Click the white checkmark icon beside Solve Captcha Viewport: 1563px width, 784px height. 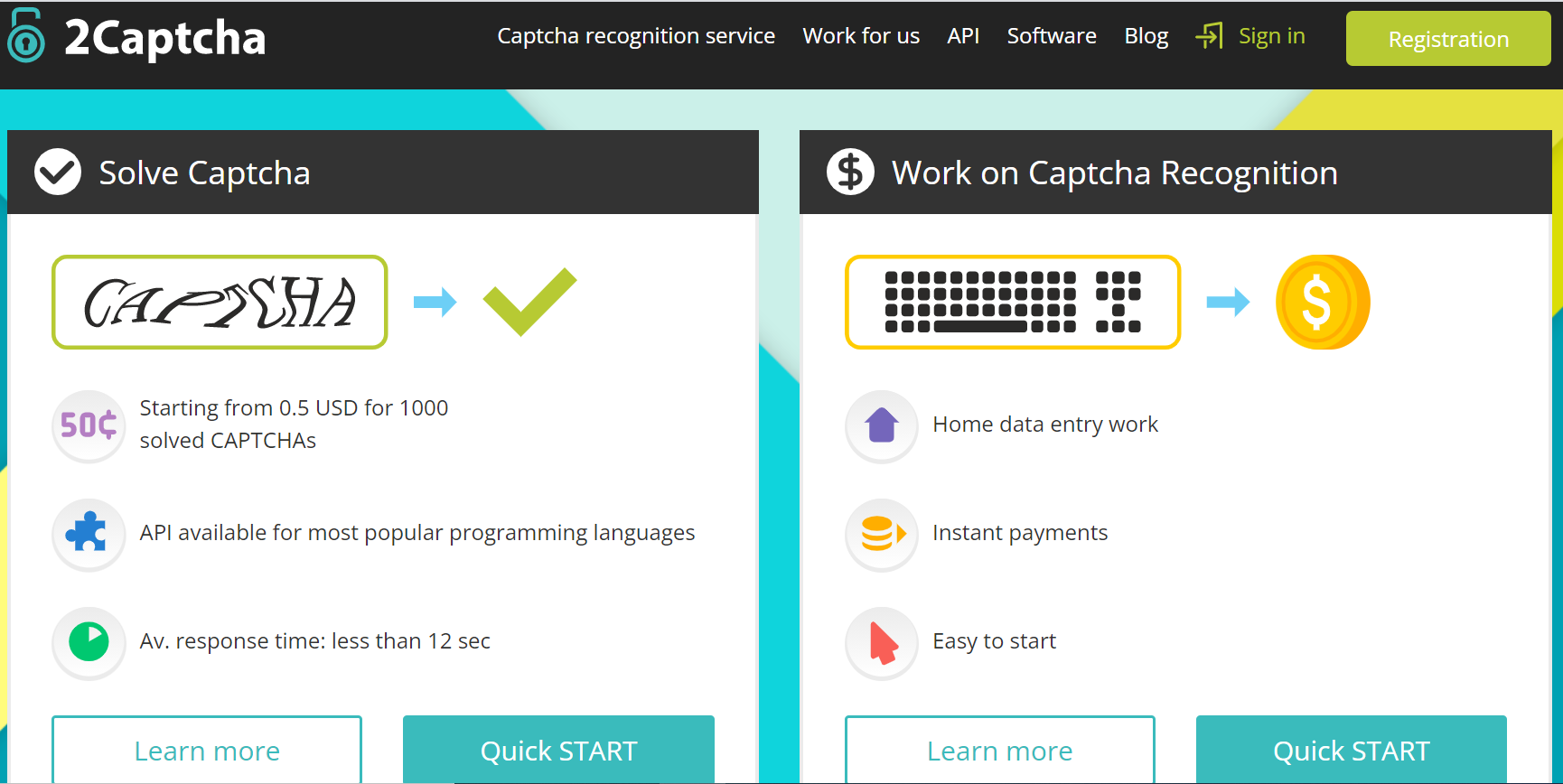coord(58,172)
